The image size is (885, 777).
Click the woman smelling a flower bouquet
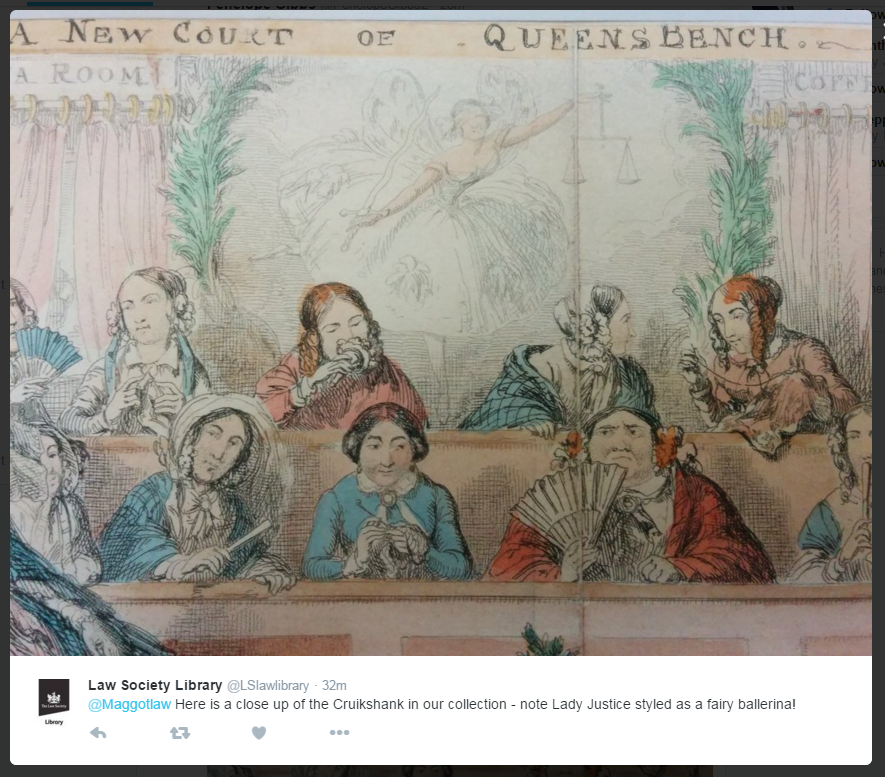tap(341, 358)
